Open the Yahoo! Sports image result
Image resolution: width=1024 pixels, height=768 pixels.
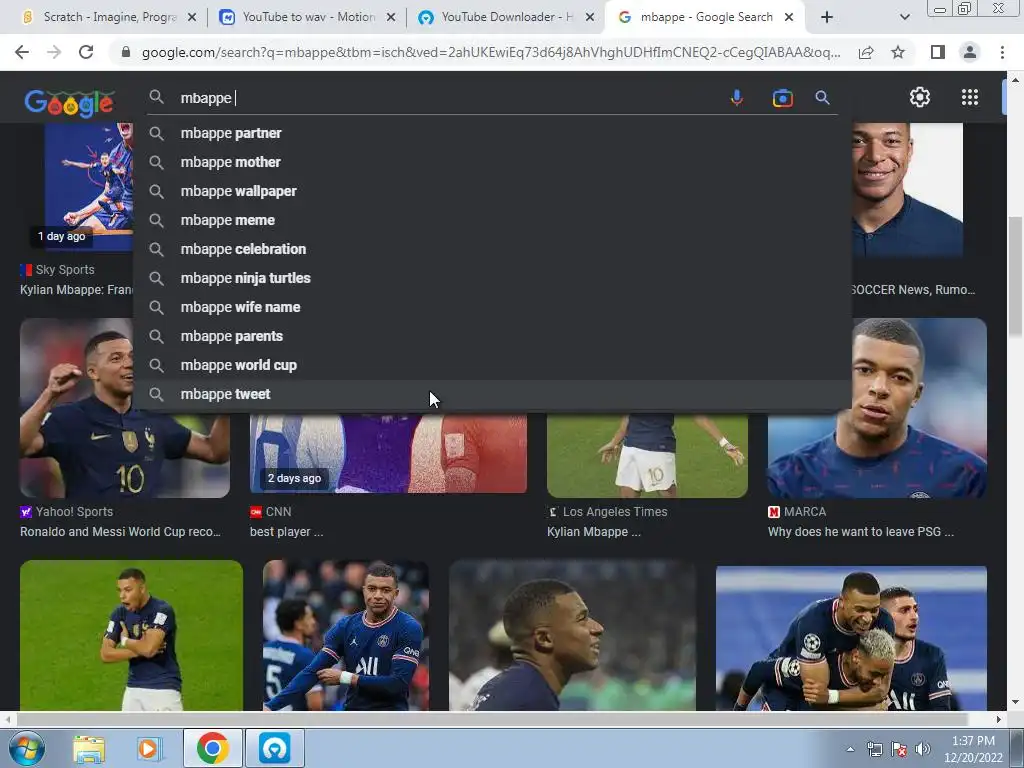[75, 408]
